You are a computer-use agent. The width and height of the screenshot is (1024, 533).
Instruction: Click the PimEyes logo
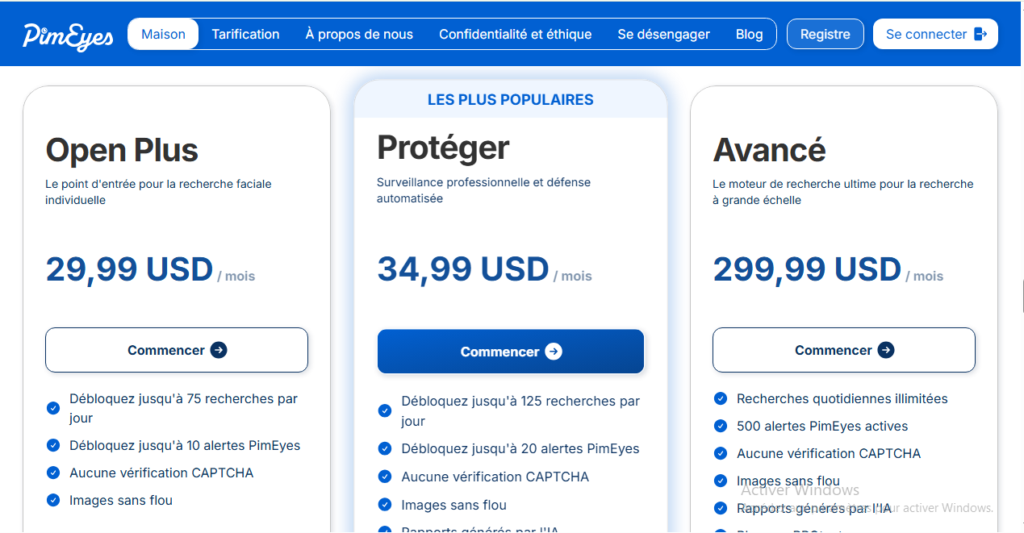tap(68, 37)
